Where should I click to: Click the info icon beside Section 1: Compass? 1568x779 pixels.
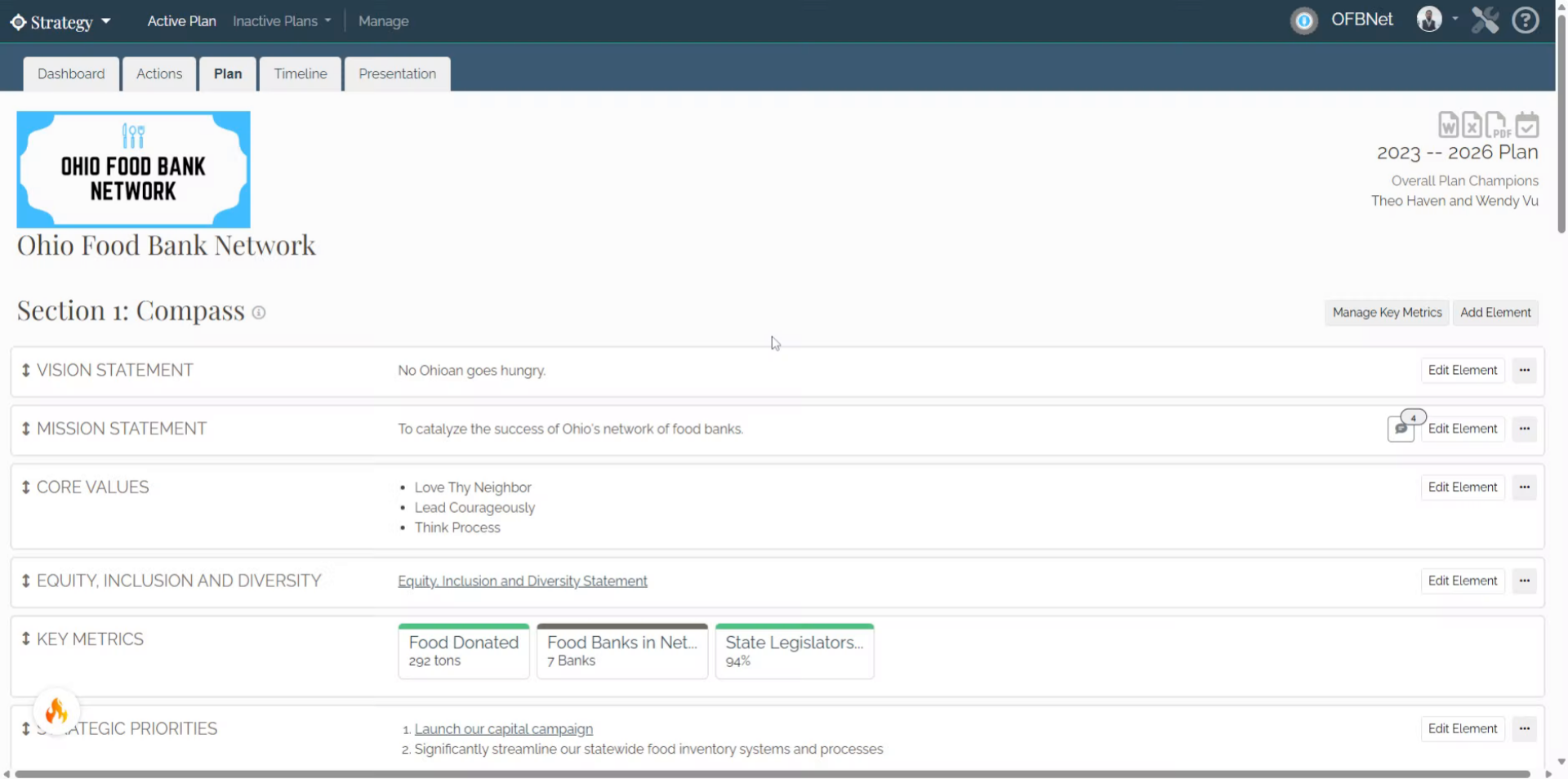[x=259, y=313]
